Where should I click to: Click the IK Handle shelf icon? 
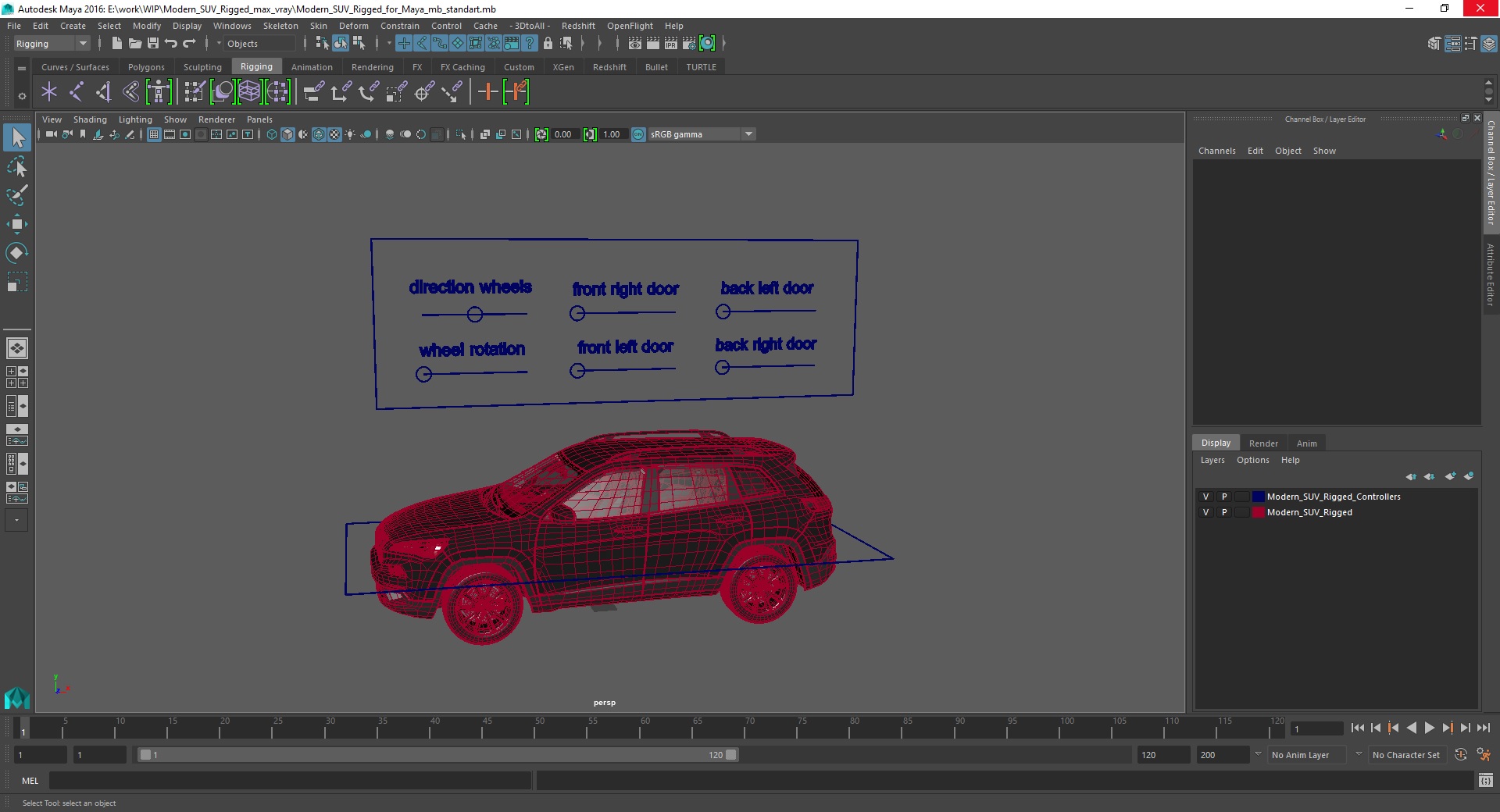103,92
